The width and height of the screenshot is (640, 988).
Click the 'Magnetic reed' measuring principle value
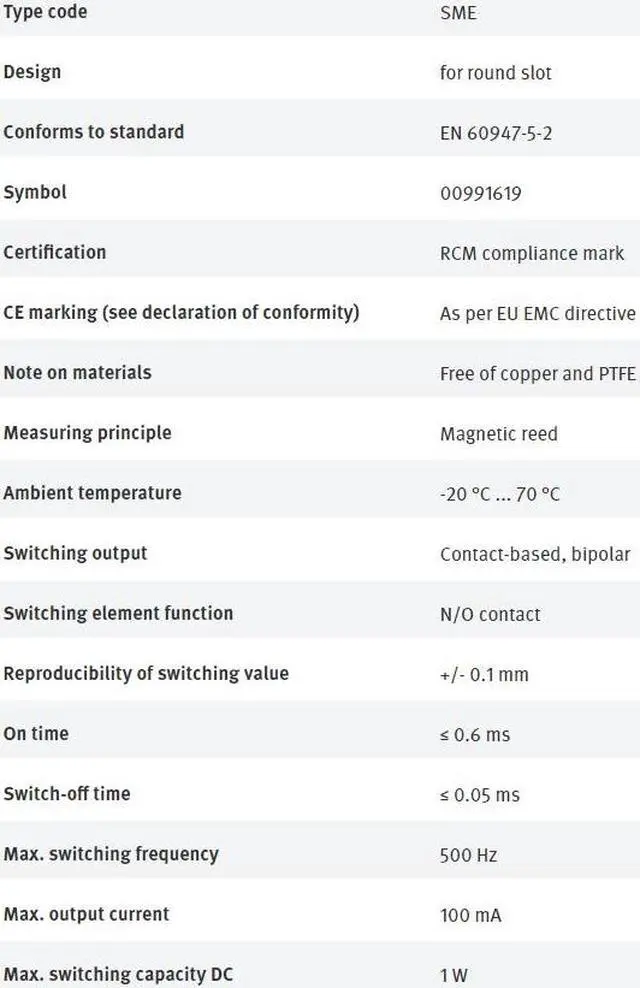pos(498,433)
